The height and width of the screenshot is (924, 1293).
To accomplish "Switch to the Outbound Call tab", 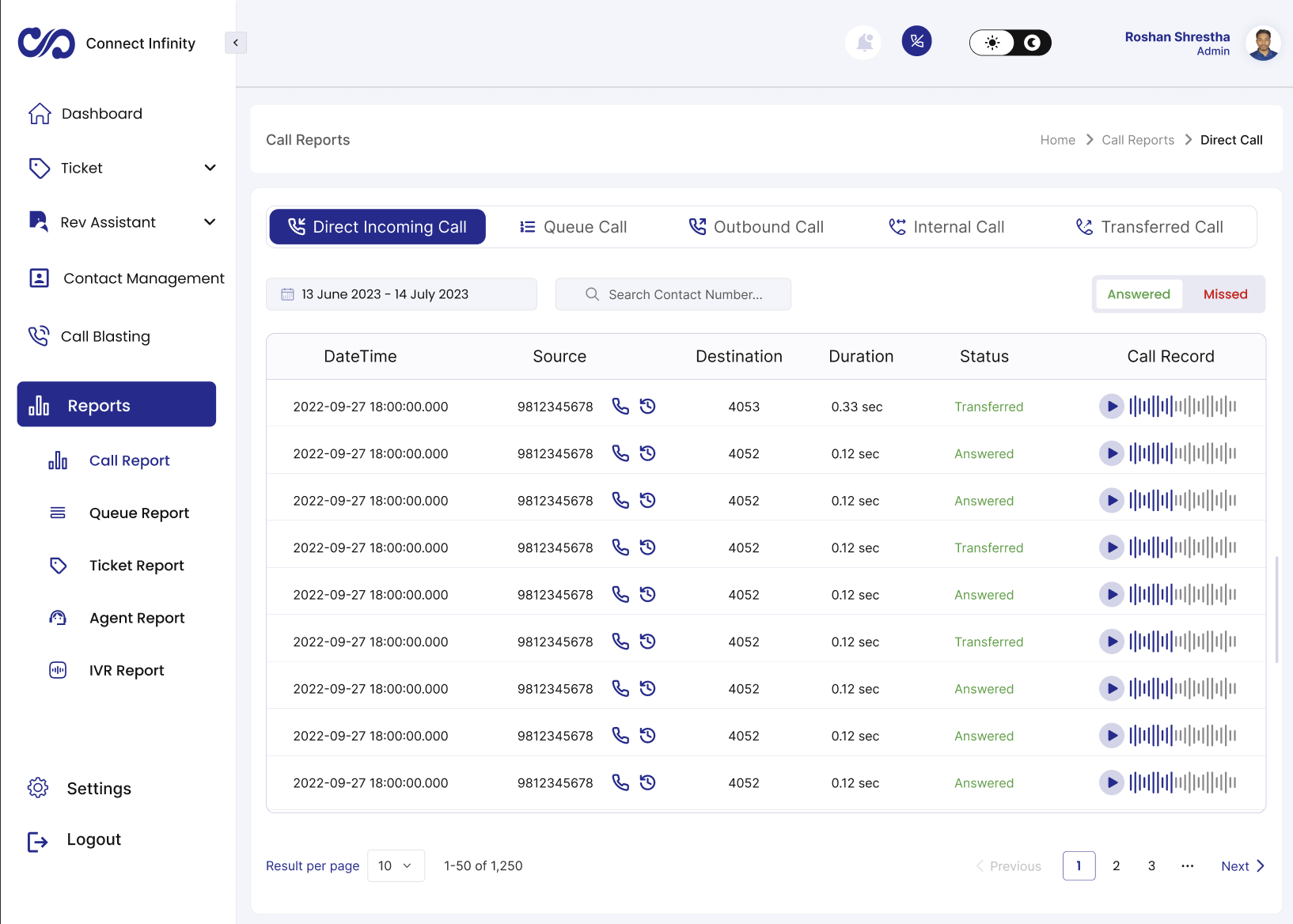I will tap(756, 227).
